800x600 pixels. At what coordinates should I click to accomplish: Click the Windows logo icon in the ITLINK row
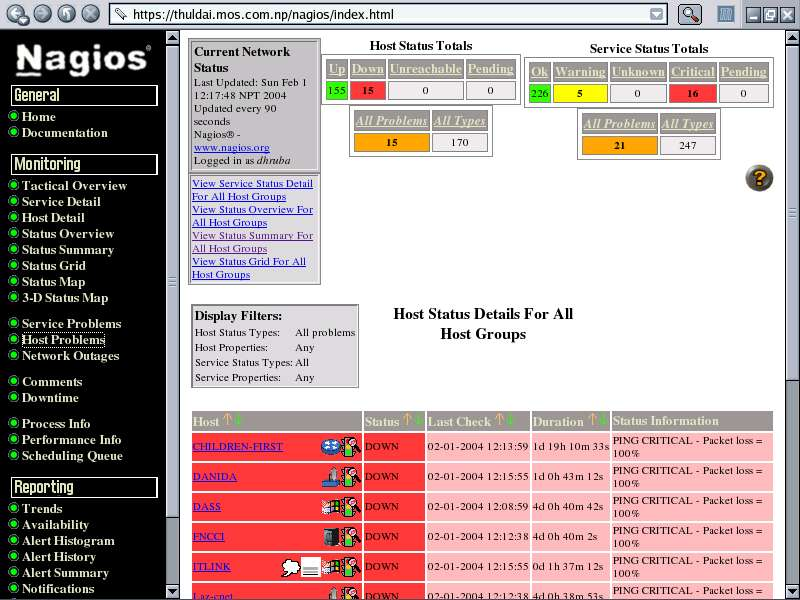point(331,567)
